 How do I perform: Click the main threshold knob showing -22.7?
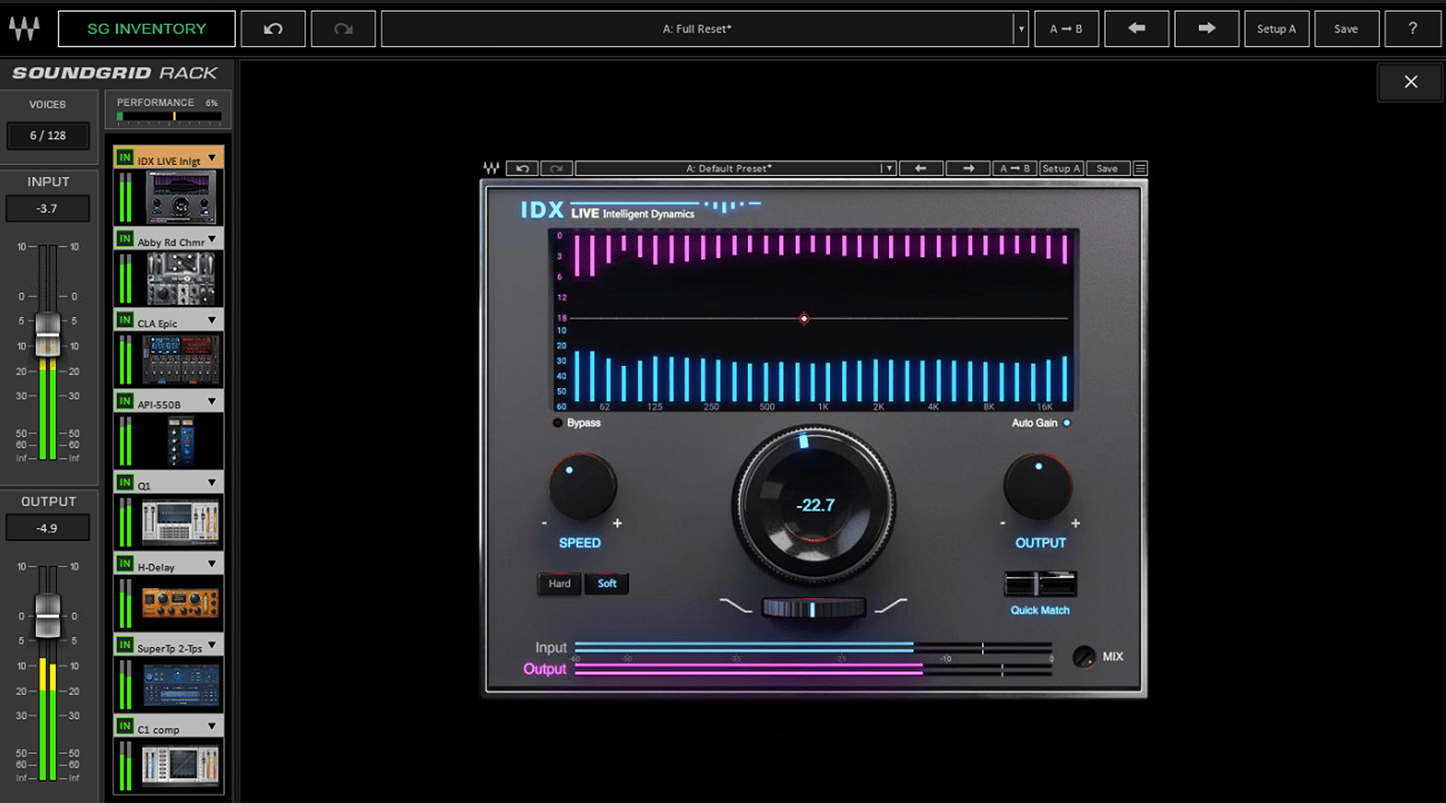(x=815, y=505)
